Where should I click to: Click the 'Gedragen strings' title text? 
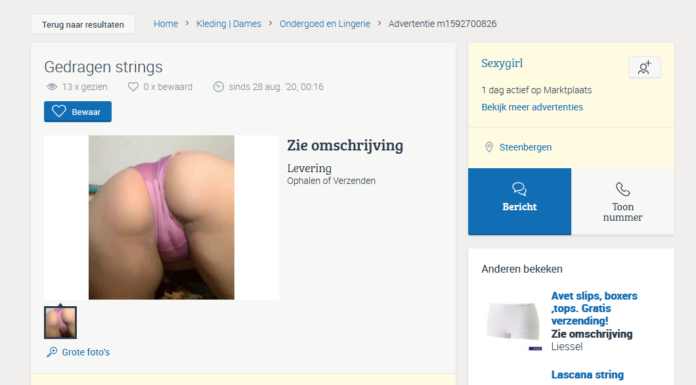click(103, 67)
